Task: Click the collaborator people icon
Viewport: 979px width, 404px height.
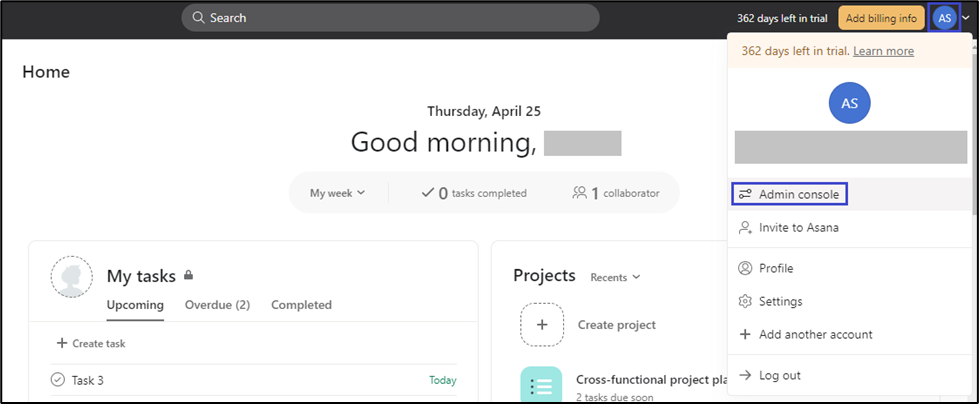Action: point(578,193)
